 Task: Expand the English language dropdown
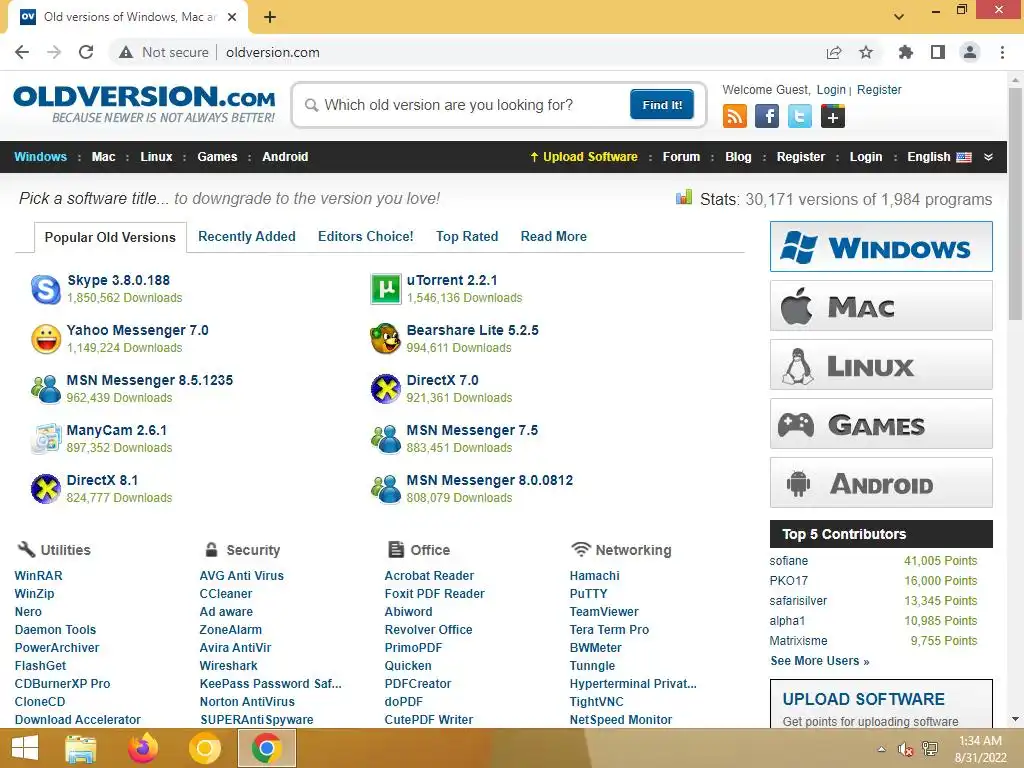988,157
